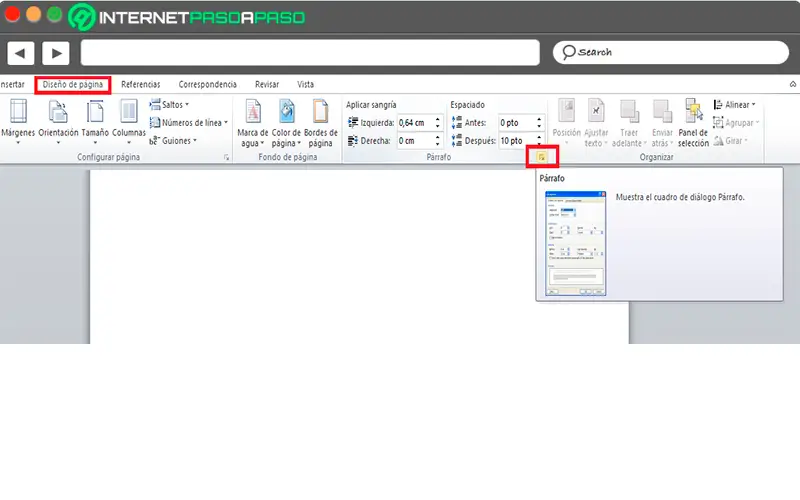800x500 pixels.
Task: Click the Marca de agua button
Action: pos(253,123)
